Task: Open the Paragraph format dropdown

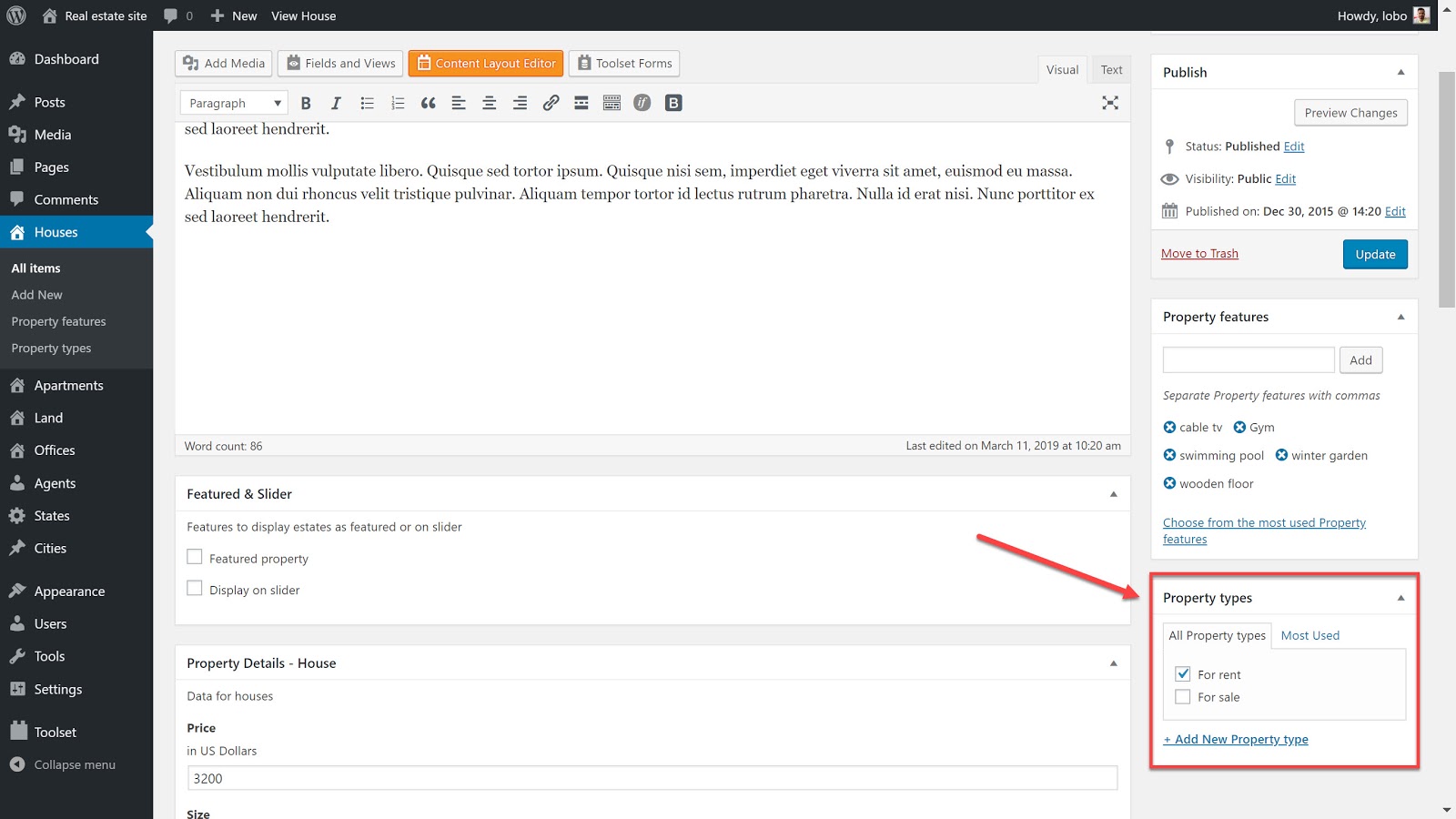Action: point(234,104)
